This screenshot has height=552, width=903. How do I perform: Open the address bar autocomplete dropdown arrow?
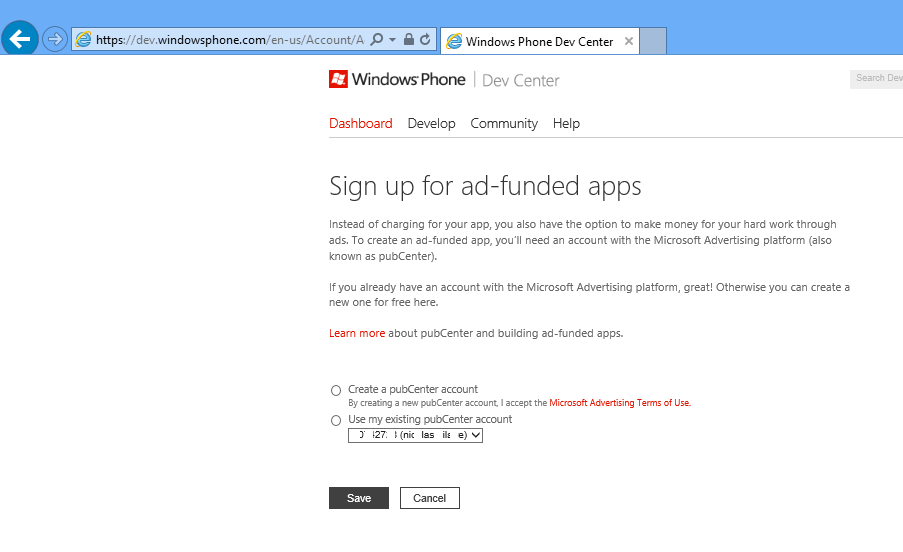coord(392,40)
